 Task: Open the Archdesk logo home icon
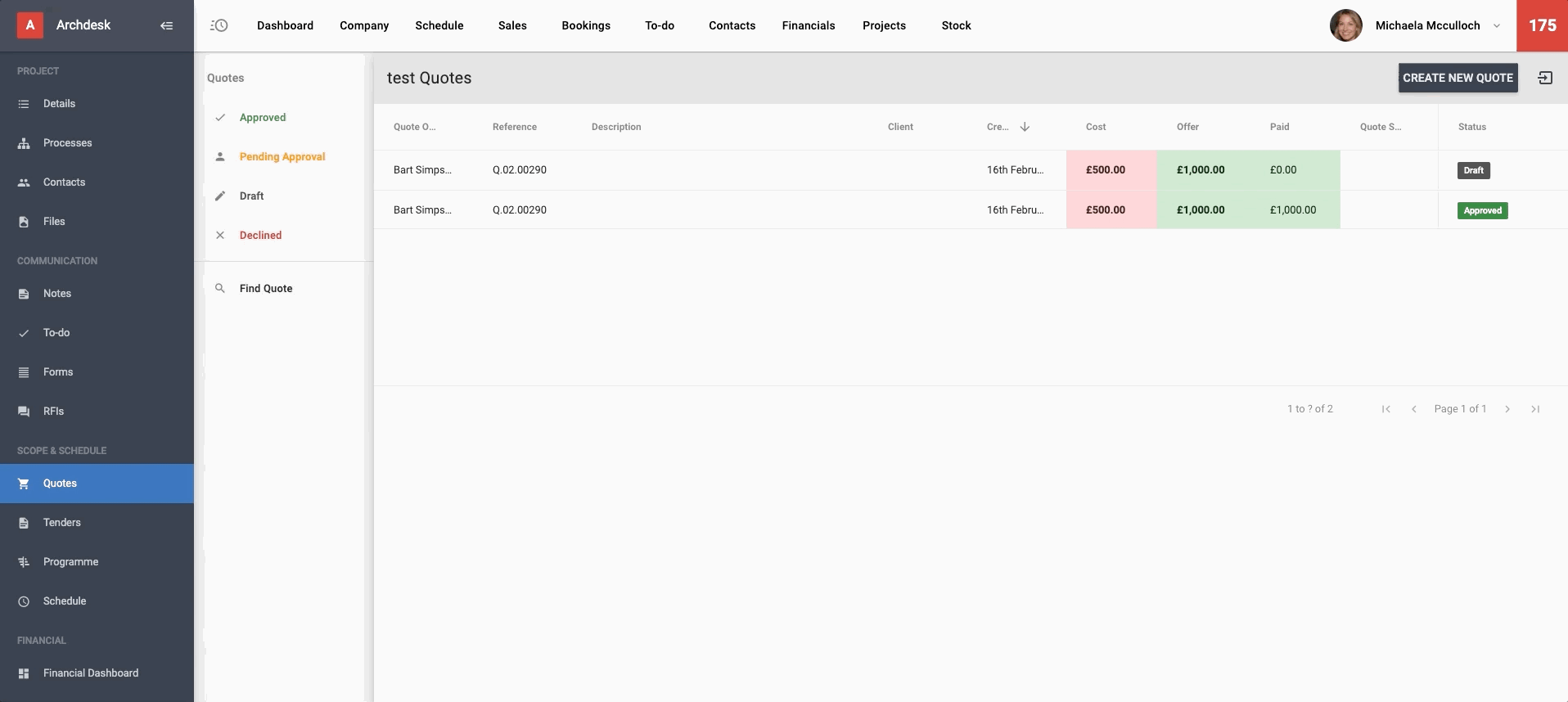pos(30,25)
